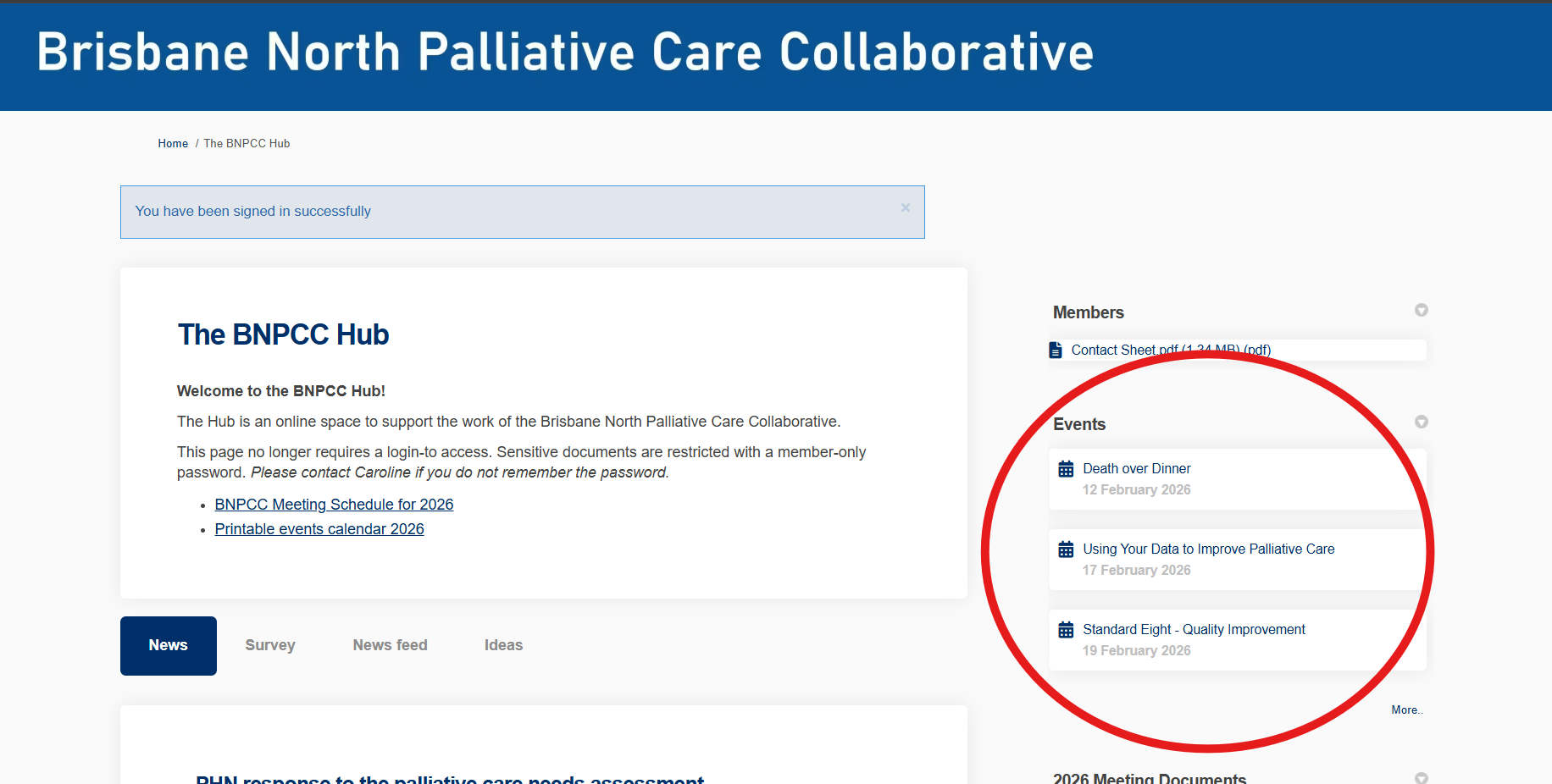This screenshot has width=1552, height=784.
Task: Select the News tab
Action: click(x=169, y=645)
